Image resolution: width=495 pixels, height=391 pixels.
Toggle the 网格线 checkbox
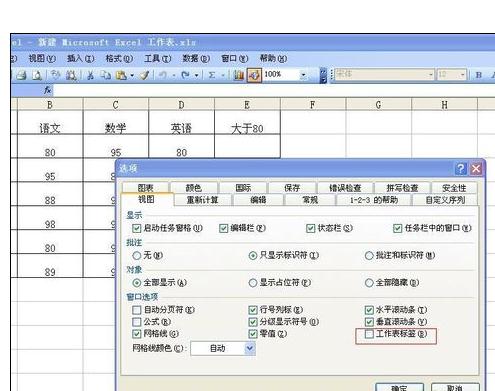(x=136, y=334)
